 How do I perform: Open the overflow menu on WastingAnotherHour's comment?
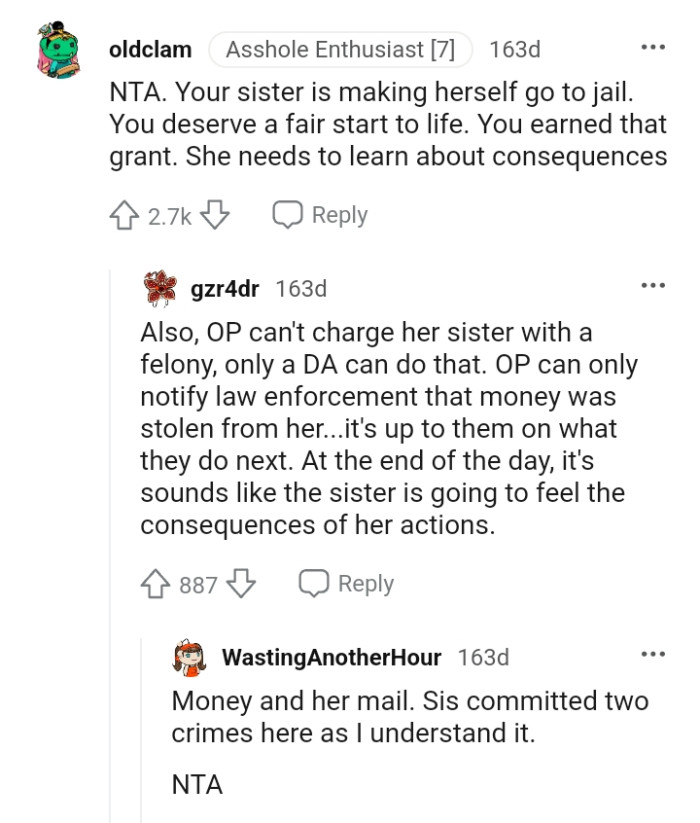point(655,653)
